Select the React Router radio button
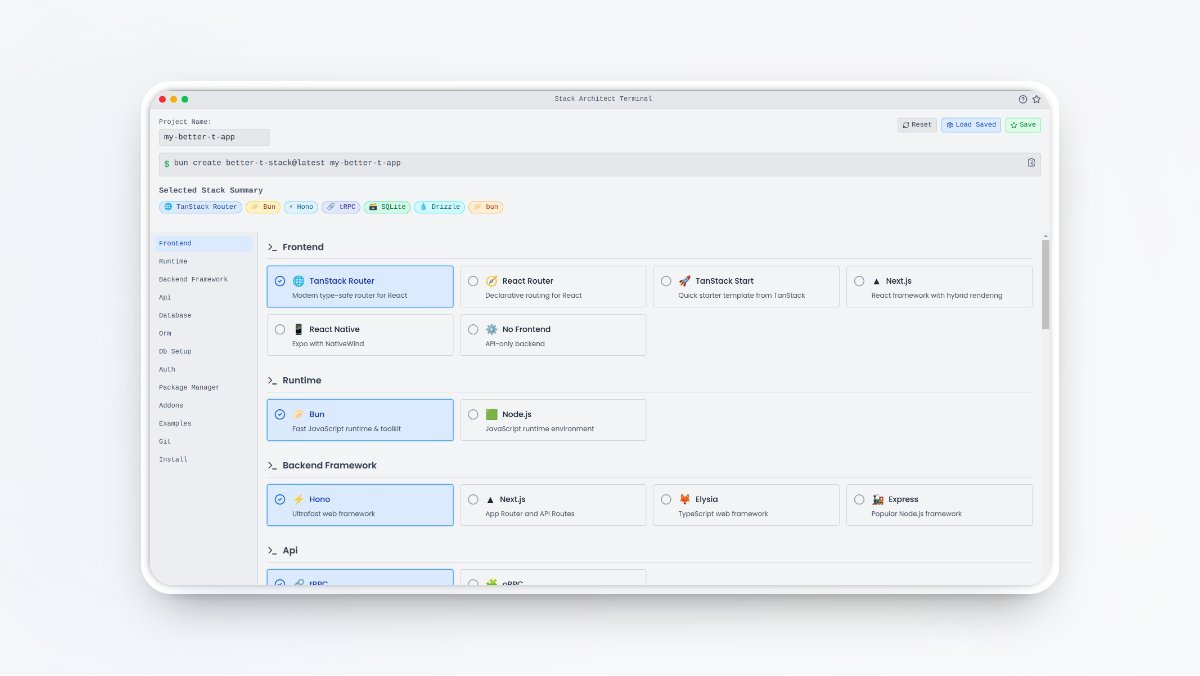 (x=473, y=281)
